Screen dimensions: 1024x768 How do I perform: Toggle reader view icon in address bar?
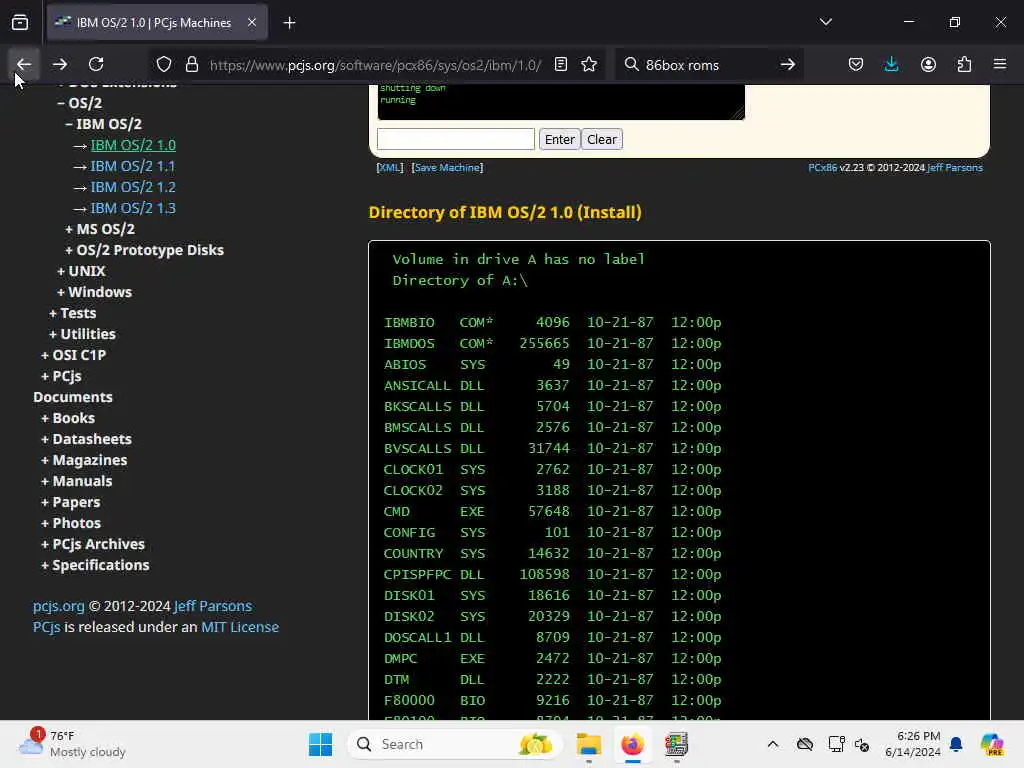tap(560, 64)
